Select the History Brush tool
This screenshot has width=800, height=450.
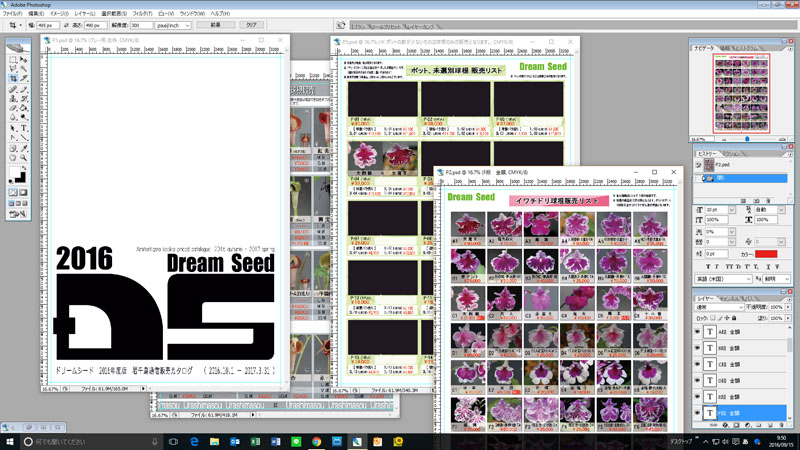point(23,98)
